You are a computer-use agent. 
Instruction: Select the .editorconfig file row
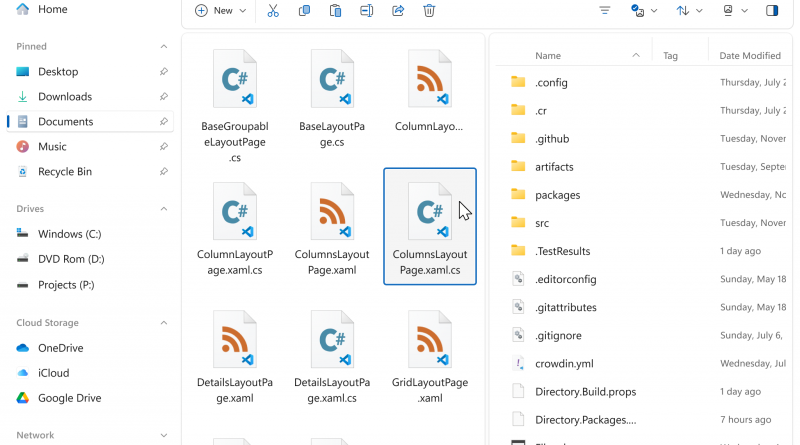[x=644, y=279]
